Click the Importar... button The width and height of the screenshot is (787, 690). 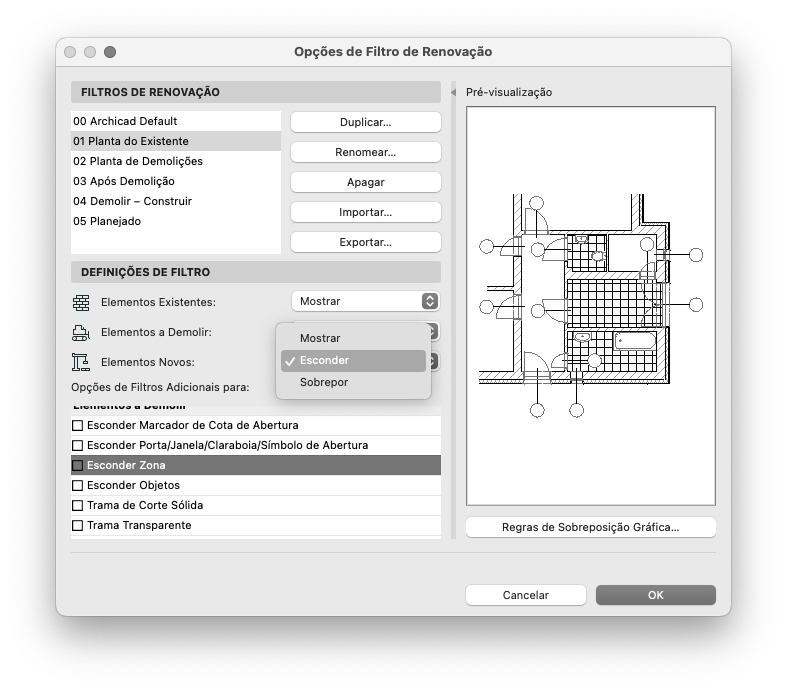[x=366, y=212]
